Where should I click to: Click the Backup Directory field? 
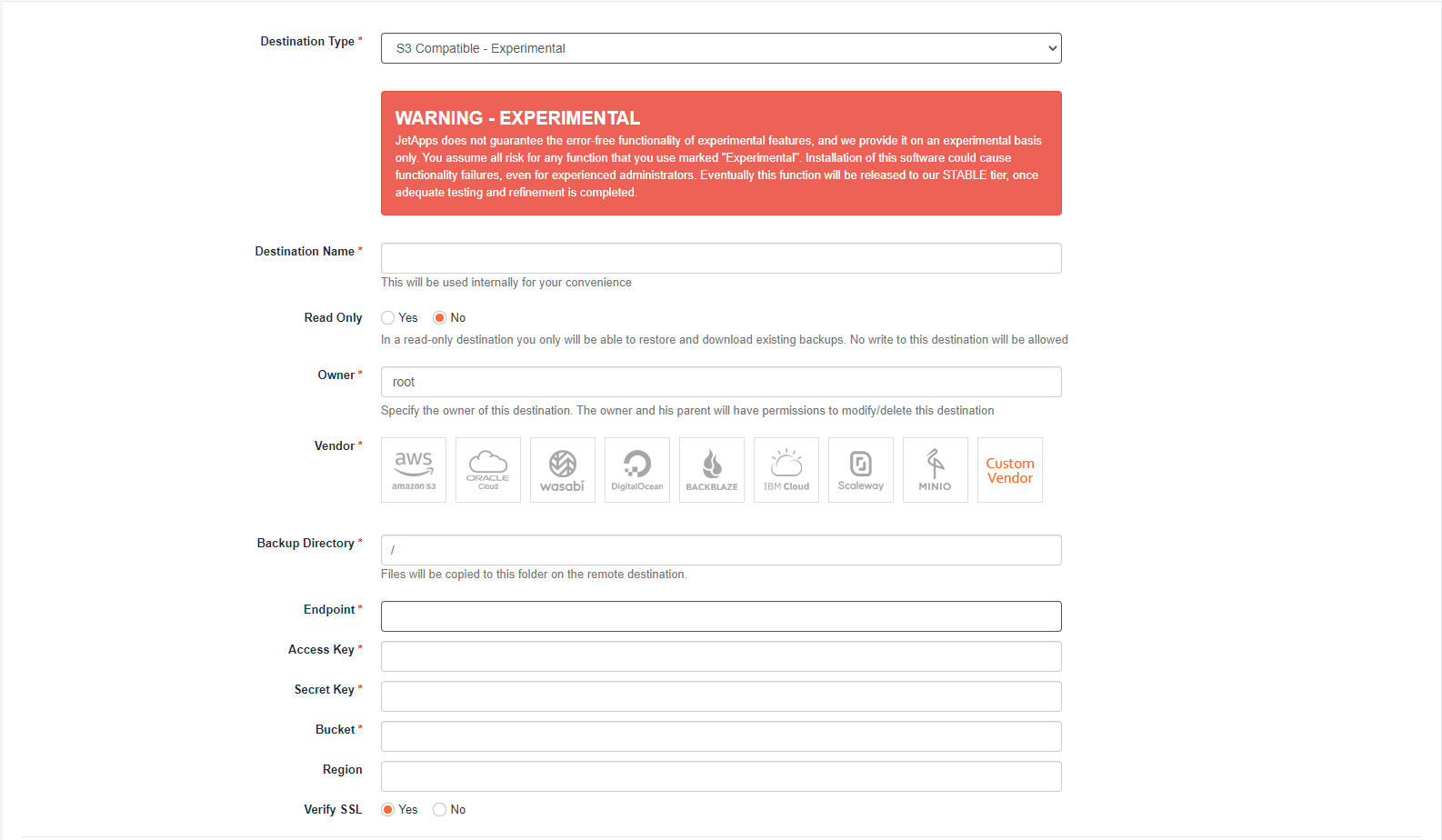pyautogui.click(x=721, y=550)
